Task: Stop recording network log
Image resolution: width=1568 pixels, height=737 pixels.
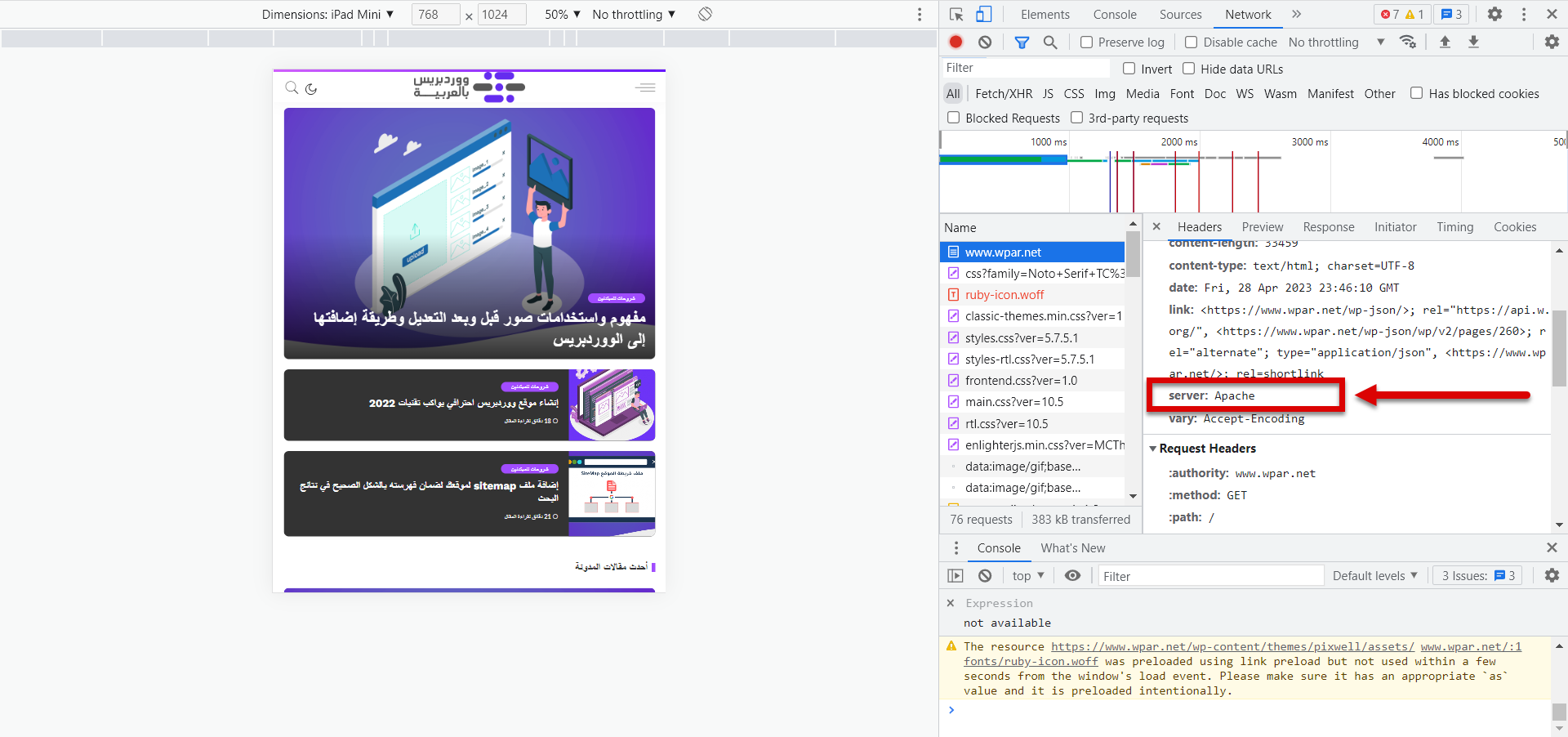Action: [956, 42]
